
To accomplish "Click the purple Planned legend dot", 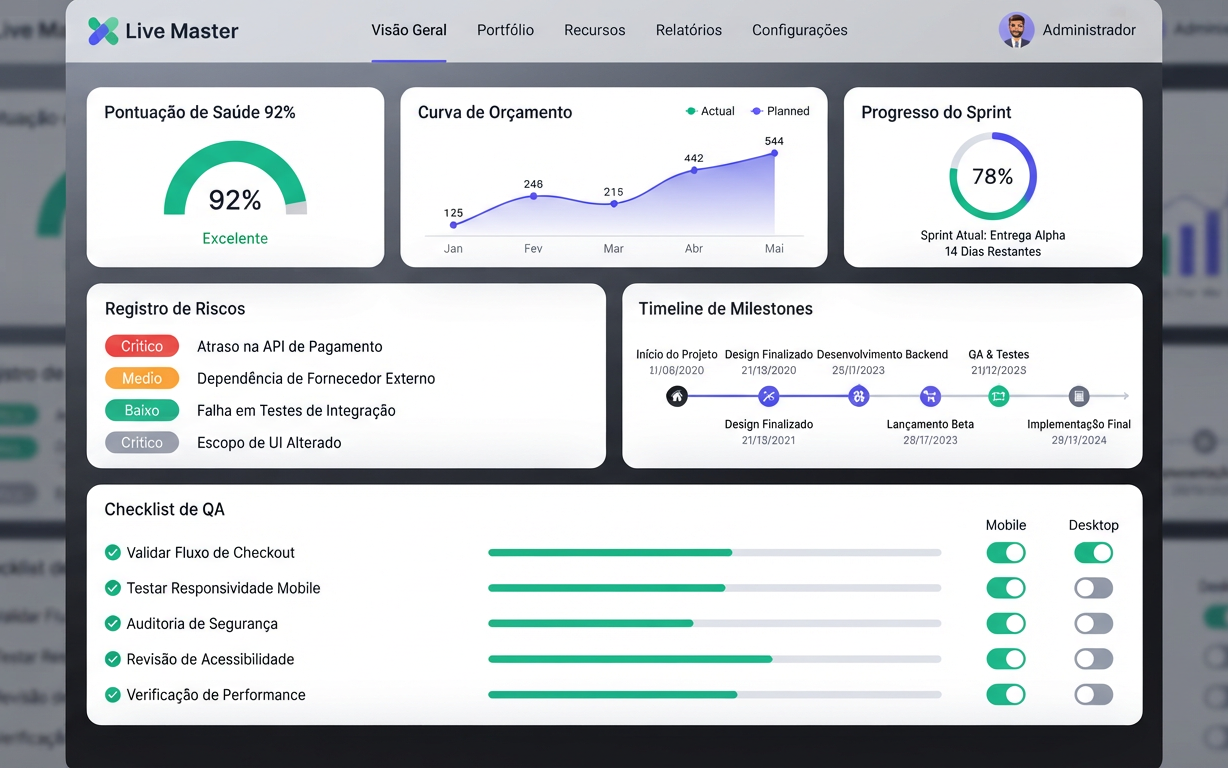I will coord(756,111).
